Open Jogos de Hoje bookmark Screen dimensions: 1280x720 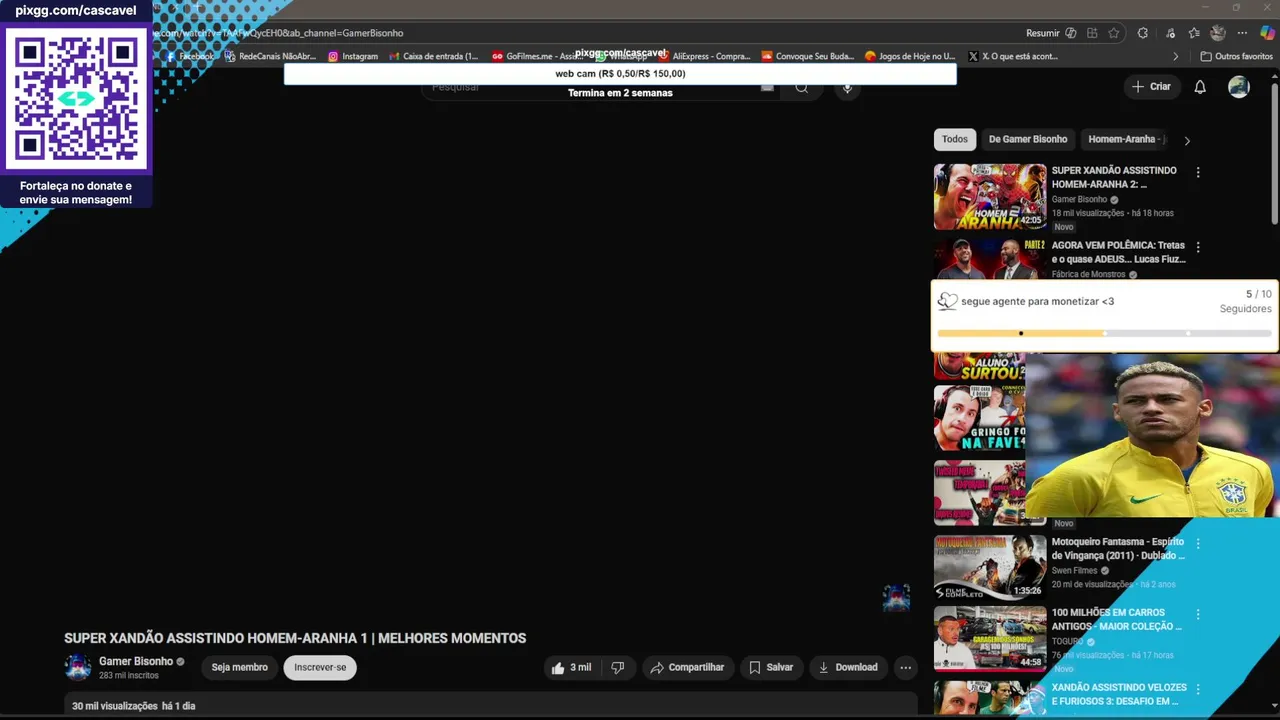tap(910, 56)
